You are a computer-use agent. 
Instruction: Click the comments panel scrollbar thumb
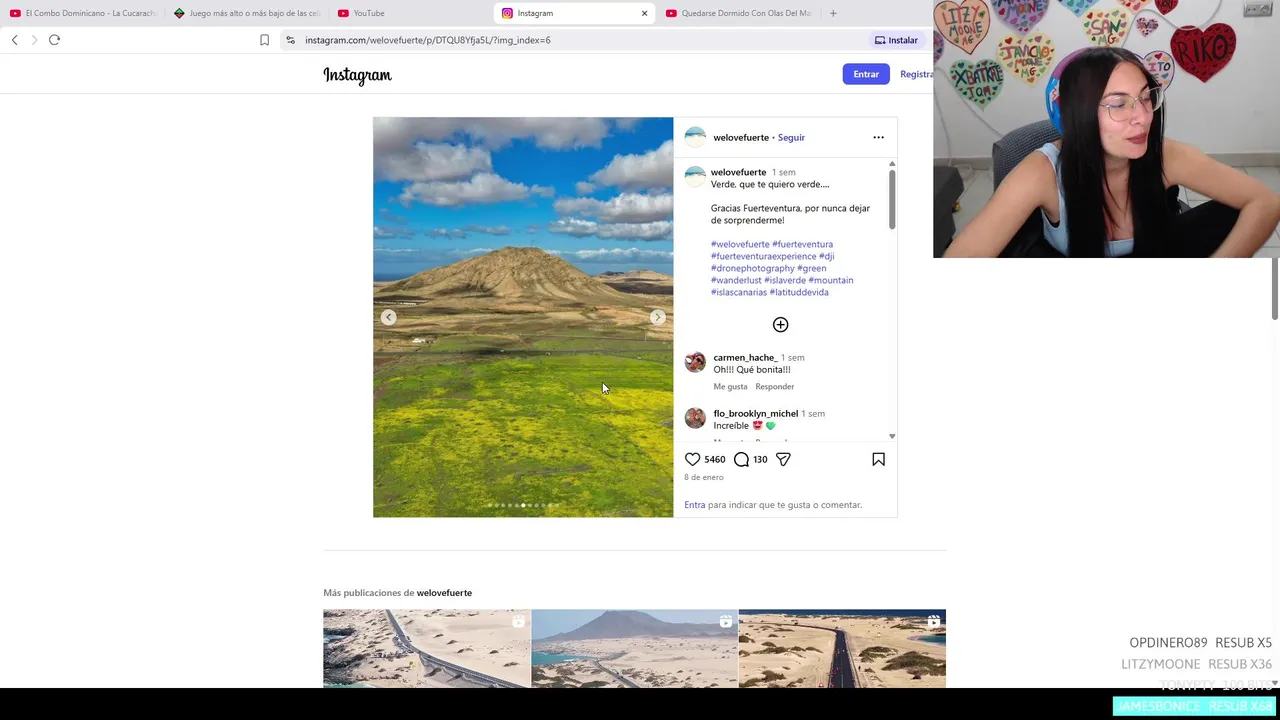pos(891,199)
